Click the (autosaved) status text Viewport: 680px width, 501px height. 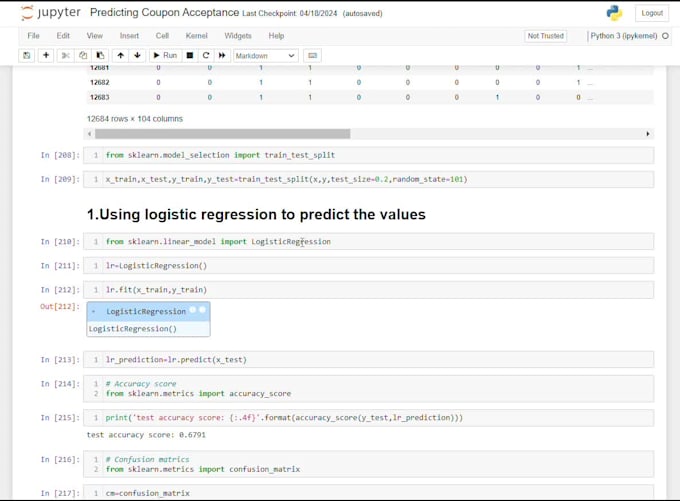coord(363,13)
